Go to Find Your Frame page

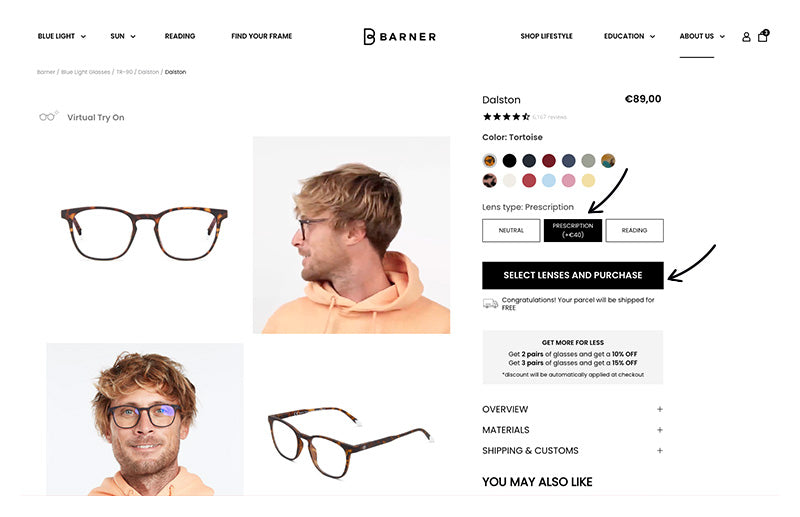262,36
